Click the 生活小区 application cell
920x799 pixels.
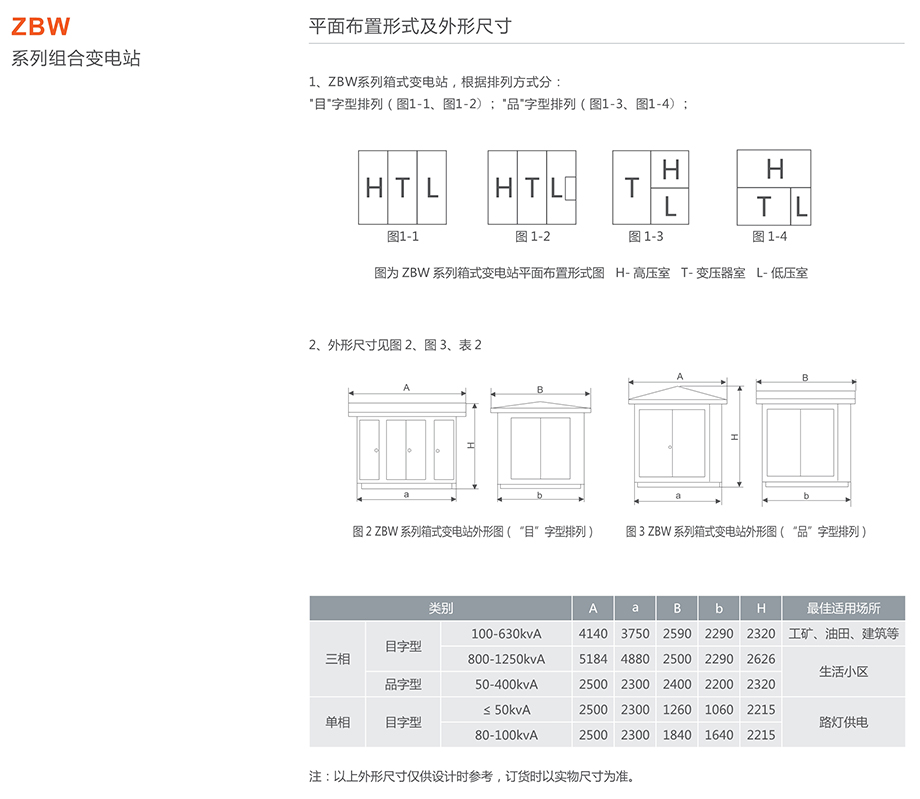point(843,671)
